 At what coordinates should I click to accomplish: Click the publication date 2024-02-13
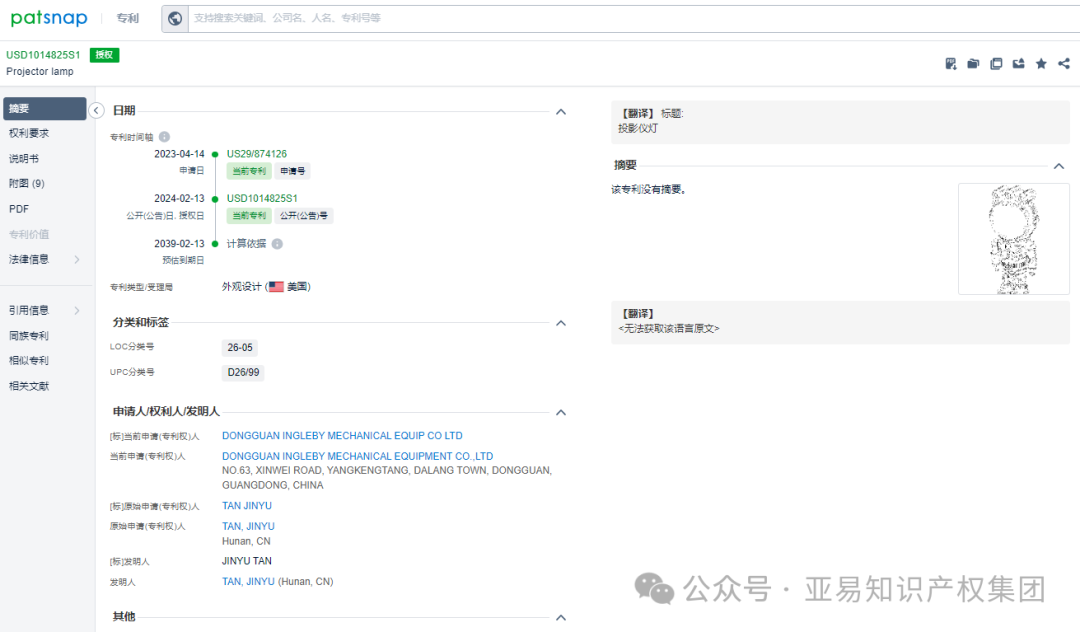[x=179, y=198]
